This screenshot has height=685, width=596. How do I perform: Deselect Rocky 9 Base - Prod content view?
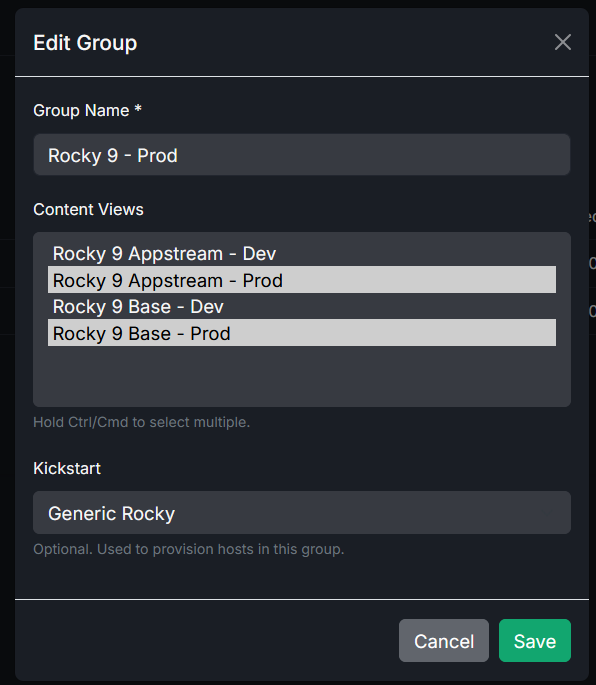(x=302, y=333)
